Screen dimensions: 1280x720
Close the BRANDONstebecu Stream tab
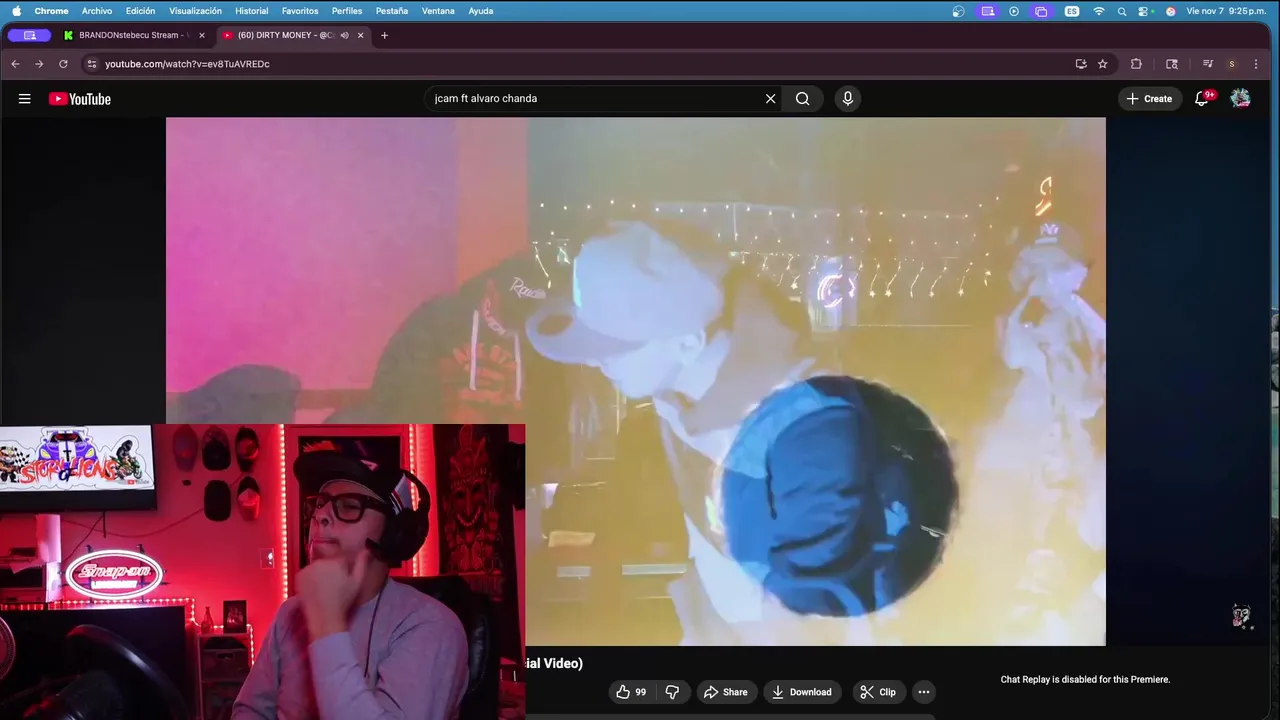(x=202, y=35)
